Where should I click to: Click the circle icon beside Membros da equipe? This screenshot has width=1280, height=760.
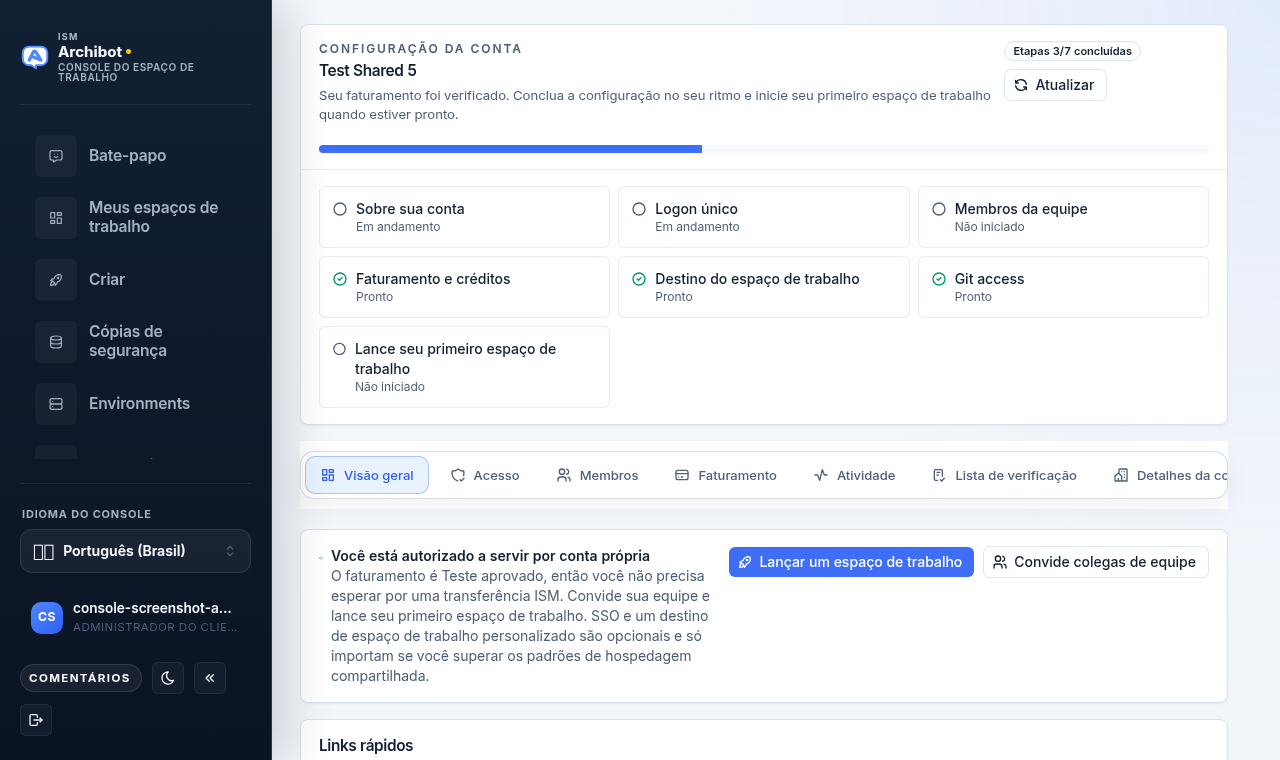939,209
